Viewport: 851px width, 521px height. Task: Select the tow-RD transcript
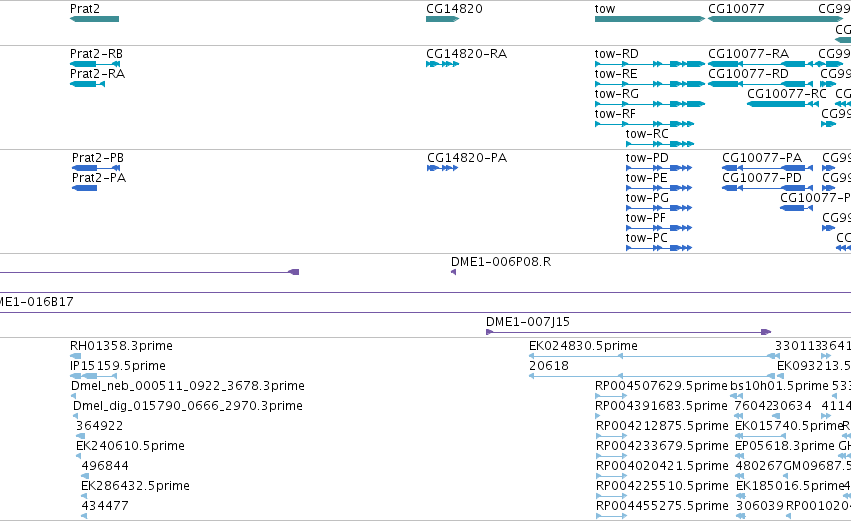click(x=650, y=64)
